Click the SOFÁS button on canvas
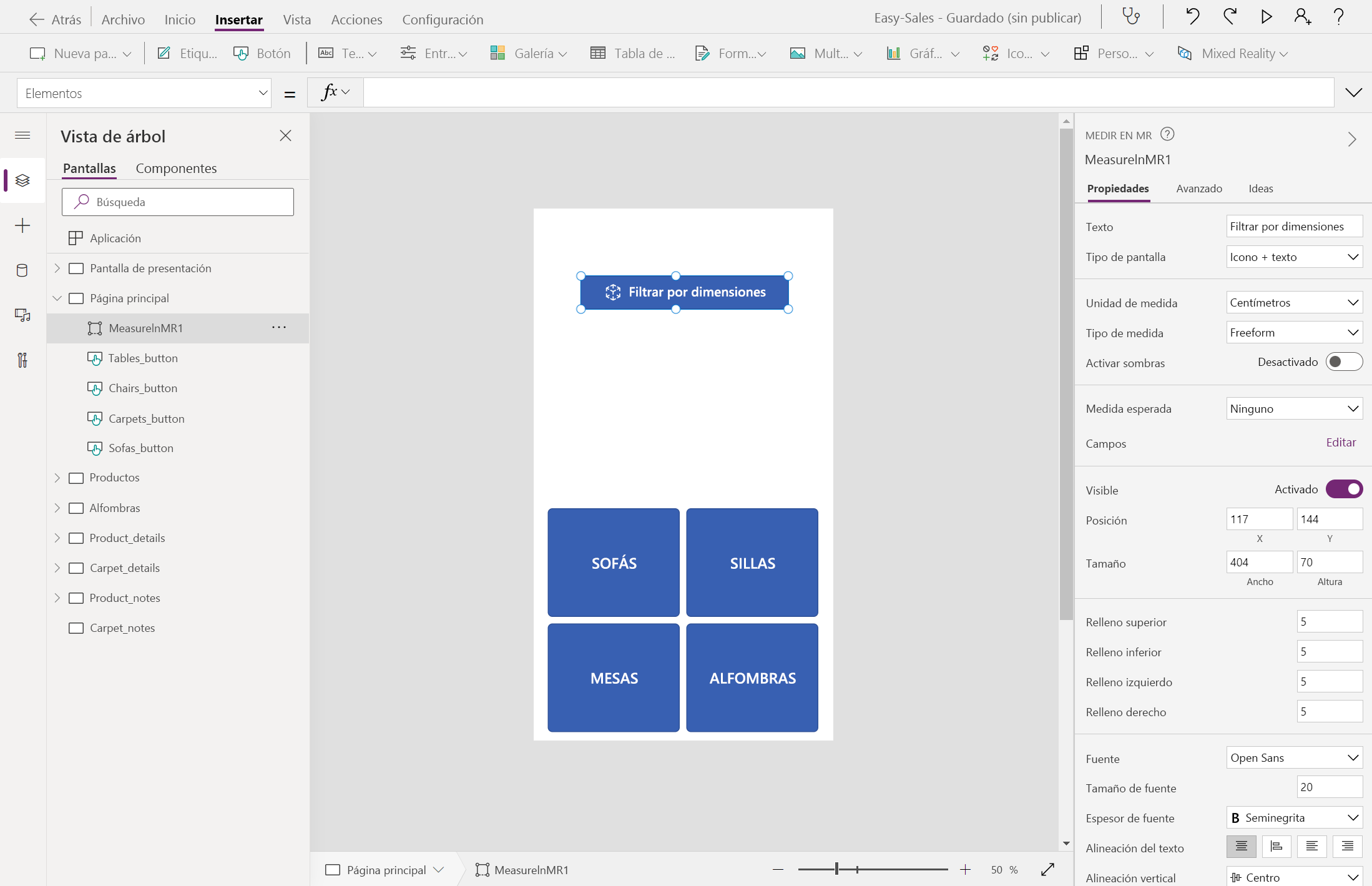 (614, 563)
